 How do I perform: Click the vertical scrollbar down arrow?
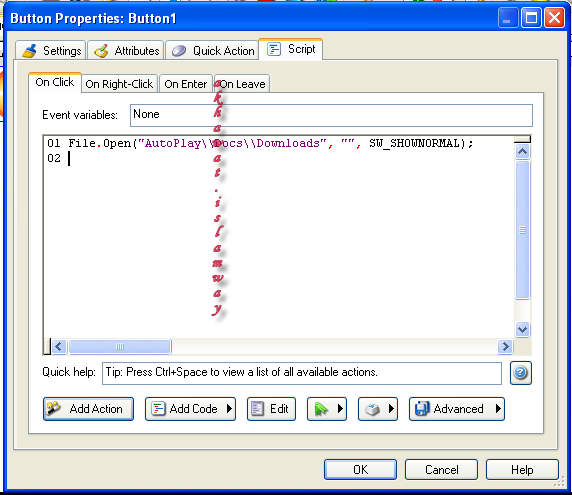coord(522,330)
